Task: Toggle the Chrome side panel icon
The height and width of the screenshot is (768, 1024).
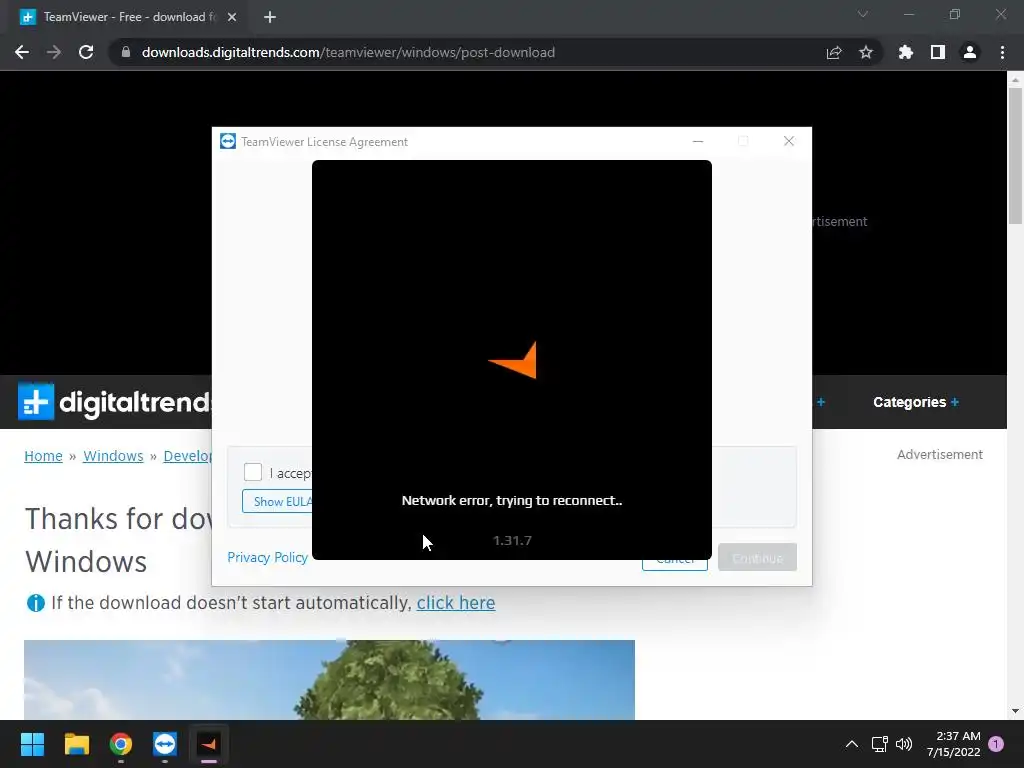Action: (x=938, y=52)
